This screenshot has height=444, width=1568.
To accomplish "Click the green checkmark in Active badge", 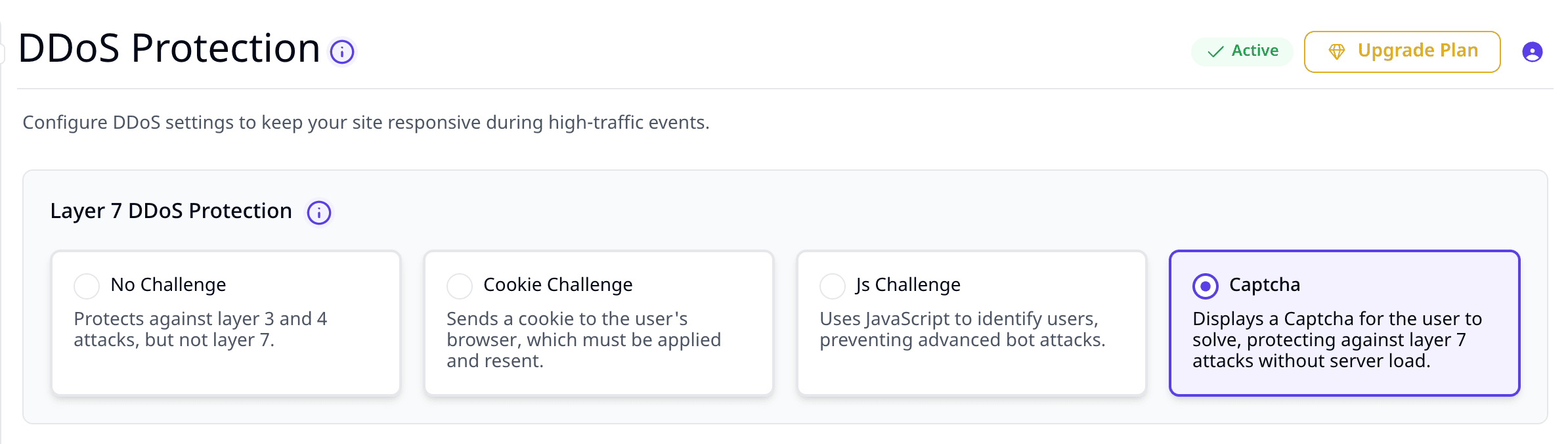I will (1215, 51).
